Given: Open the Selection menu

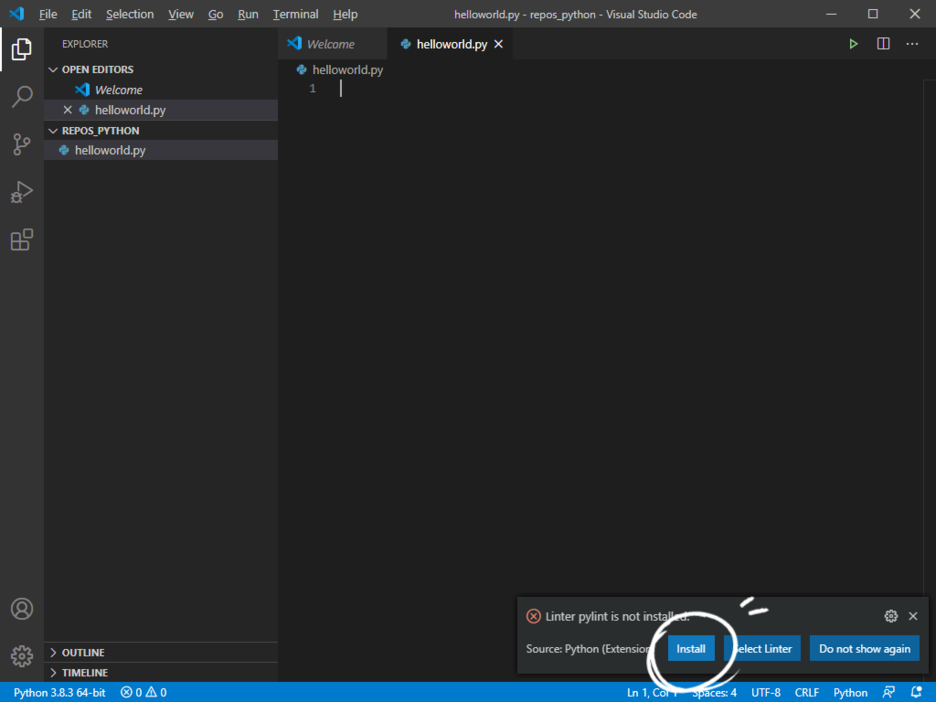Looking at the screenshot, I should pyautogui.click(x=130, y=14).
